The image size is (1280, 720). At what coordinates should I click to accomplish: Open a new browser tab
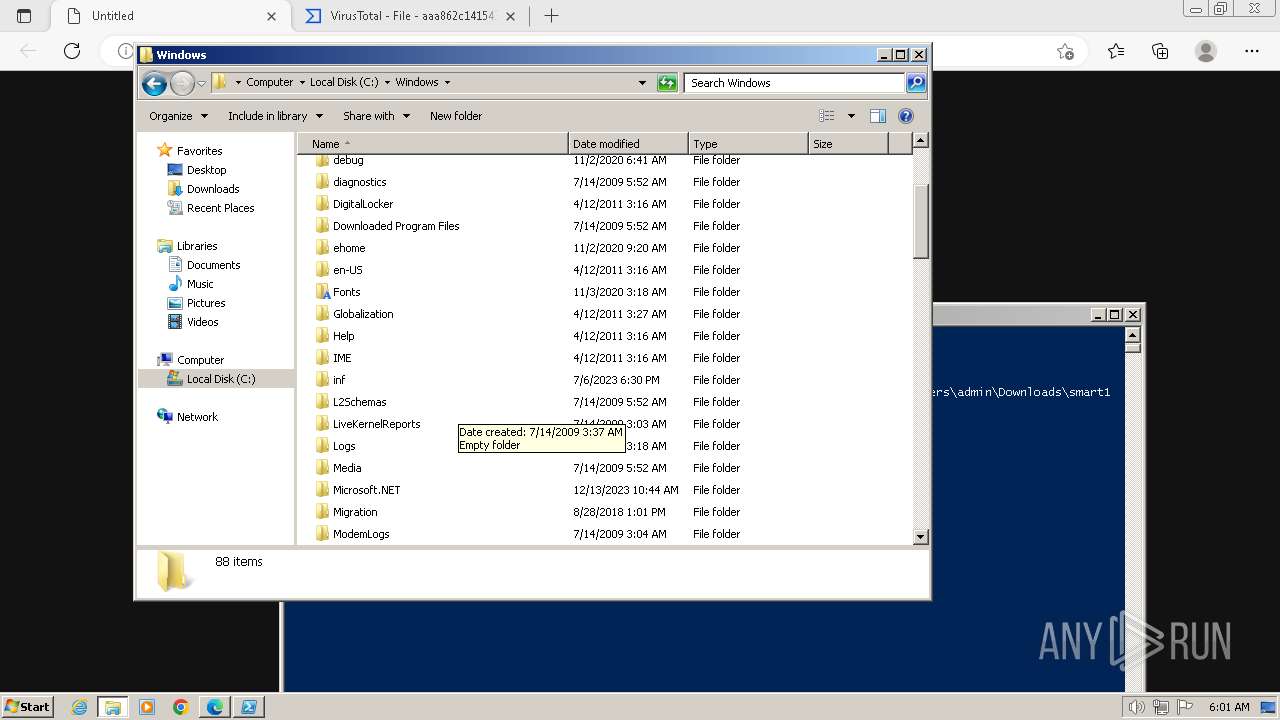[551, 16]
